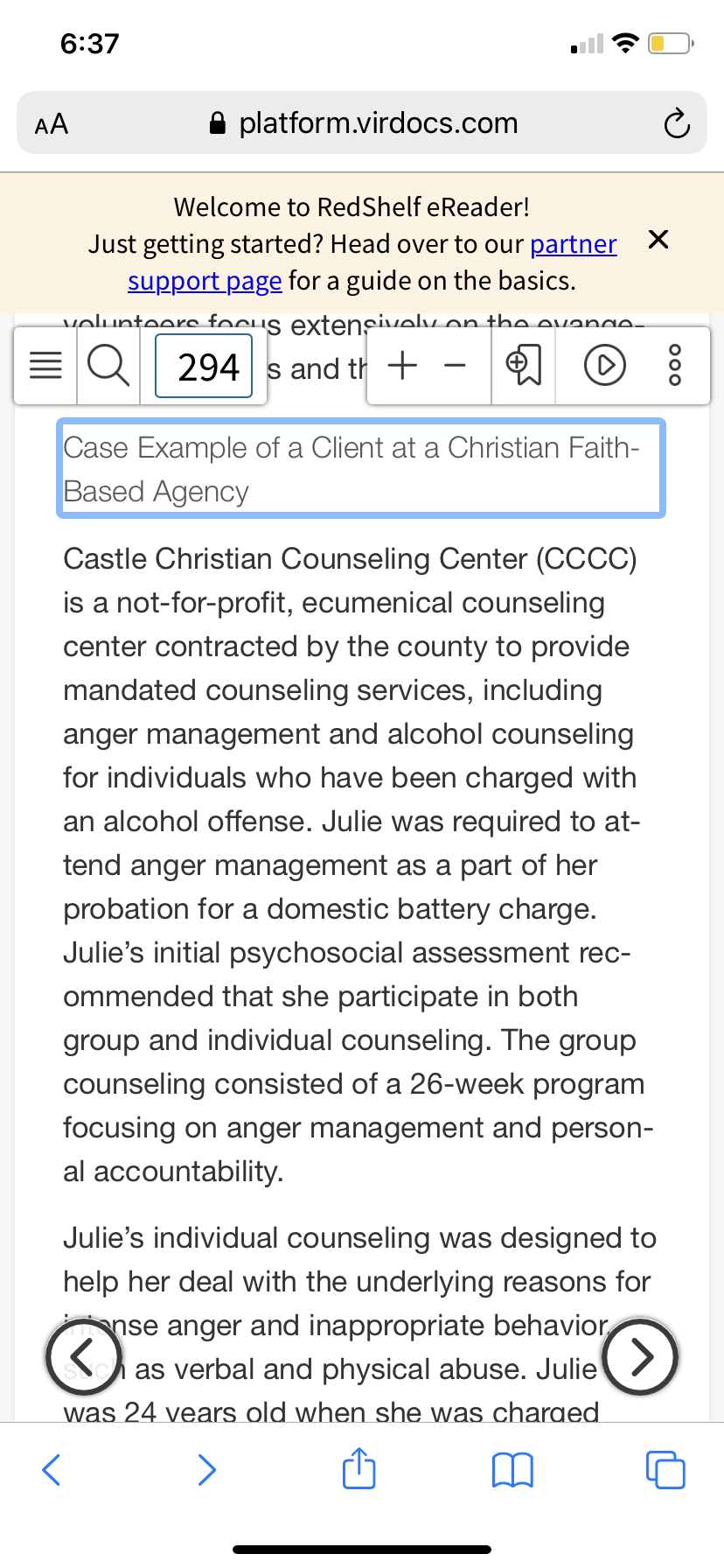724x1568 pixels.
Task: Open the AA reader text options
Action: (x=52, y=123)
